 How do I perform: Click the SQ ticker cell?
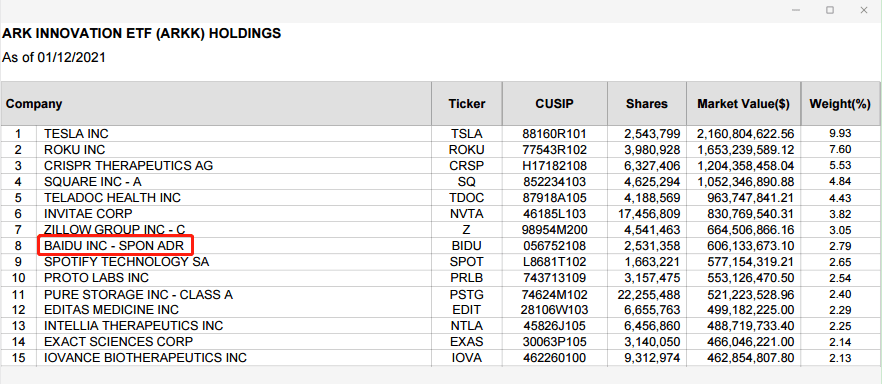467,182
